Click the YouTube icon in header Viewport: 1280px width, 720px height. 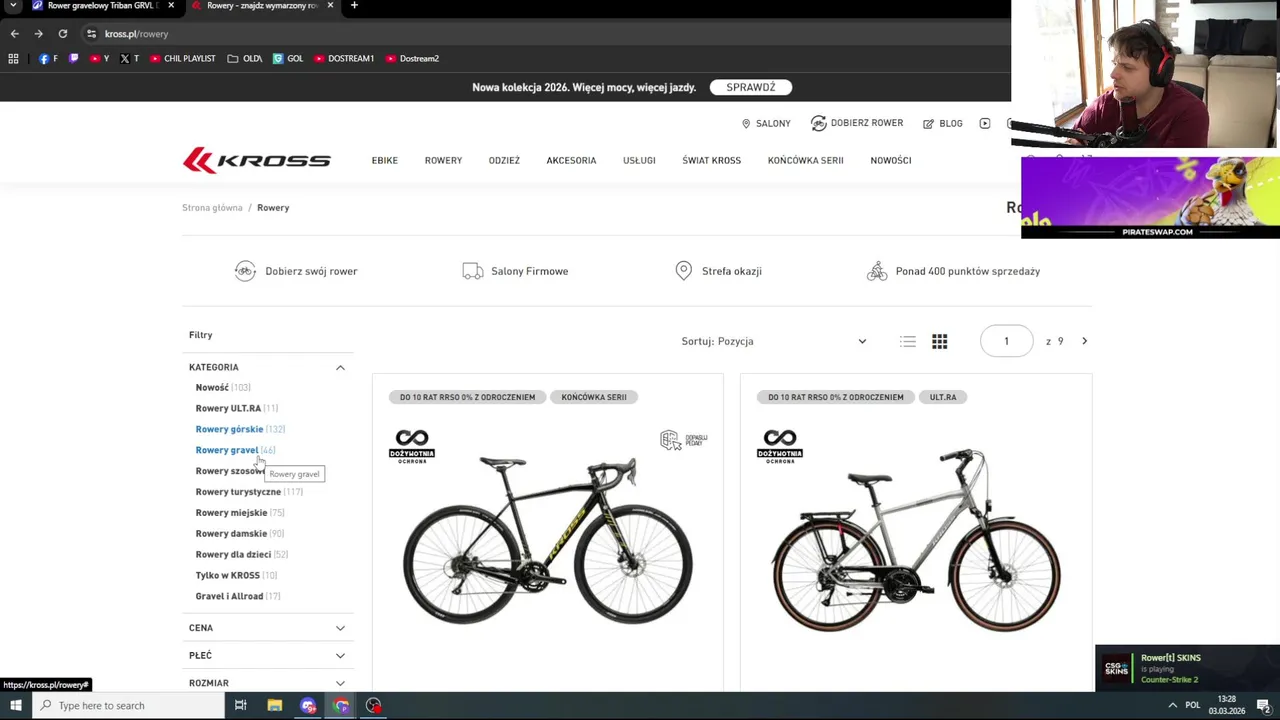[x=985, y=123]
